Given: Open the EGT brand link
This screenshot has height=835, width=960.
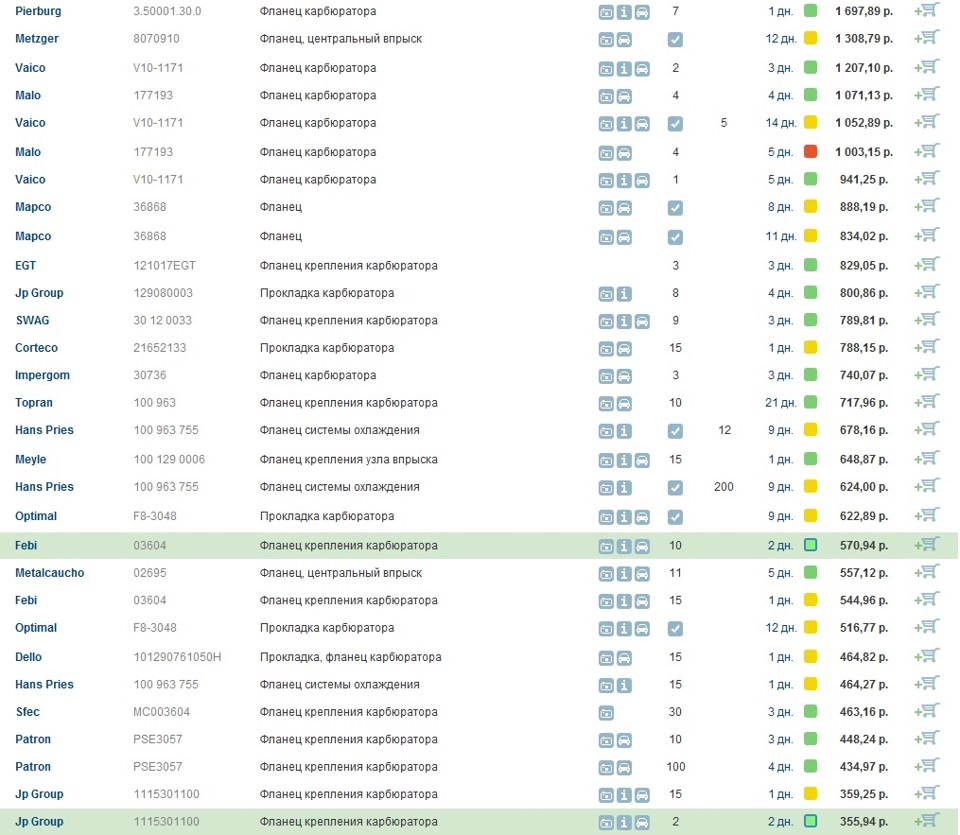Looking at the screenshot, I should coord(26,266).
